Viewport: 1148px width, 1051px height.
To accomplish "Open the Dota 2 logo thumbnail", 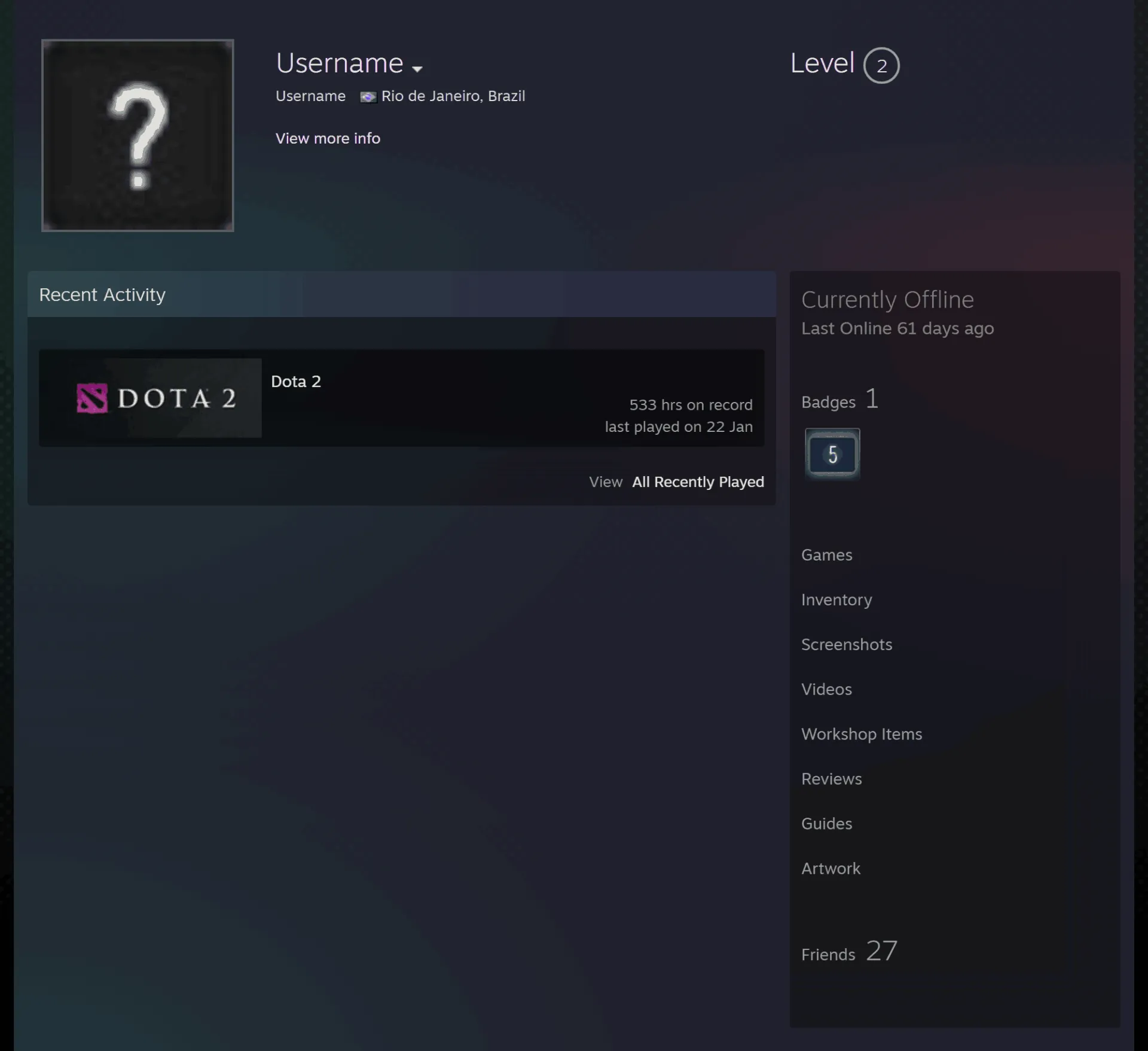I will (x=150, y=398).
